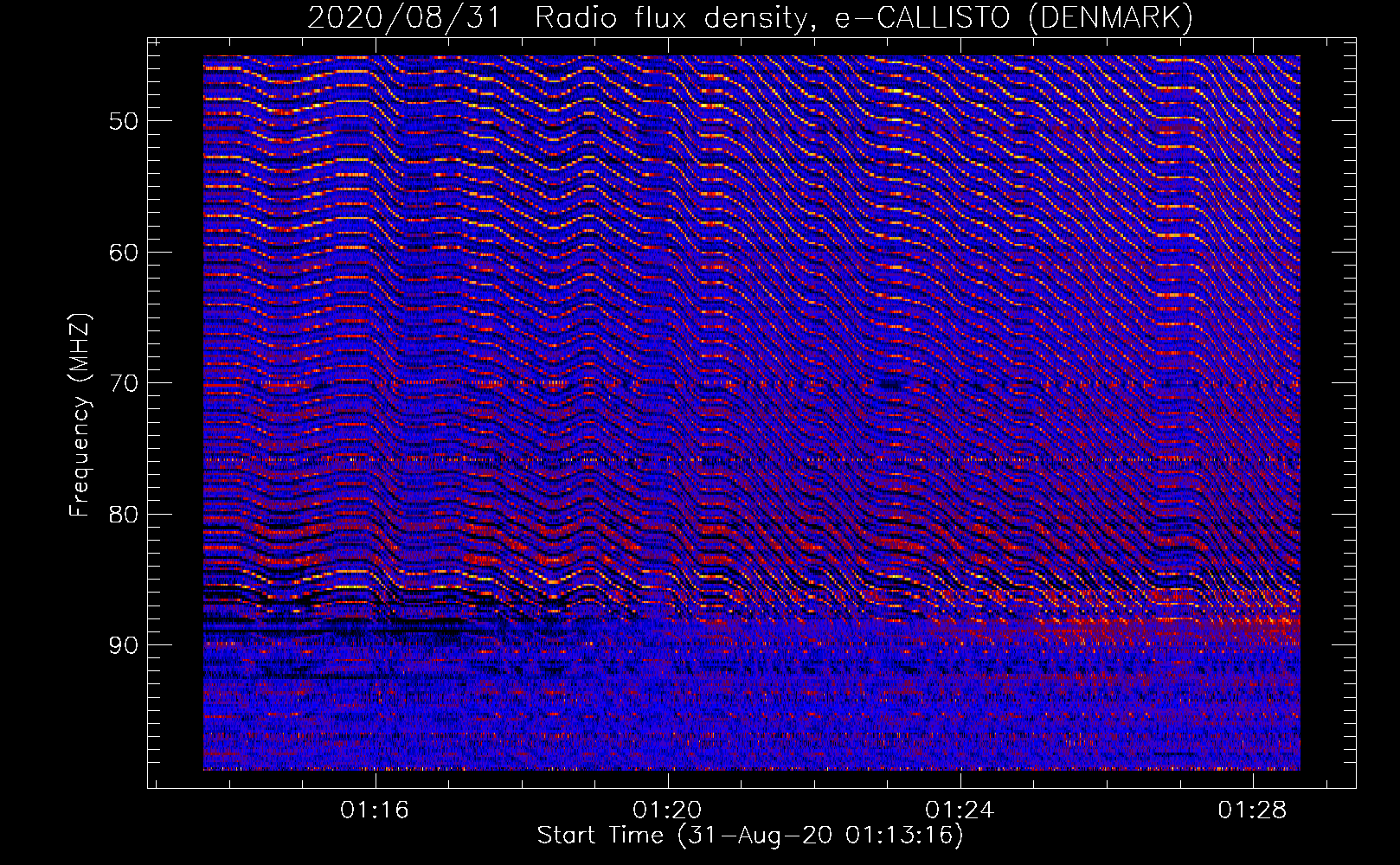Click the 80 frequency tick label
Viewport: 1400px width, 865px height.
point(124,515)
